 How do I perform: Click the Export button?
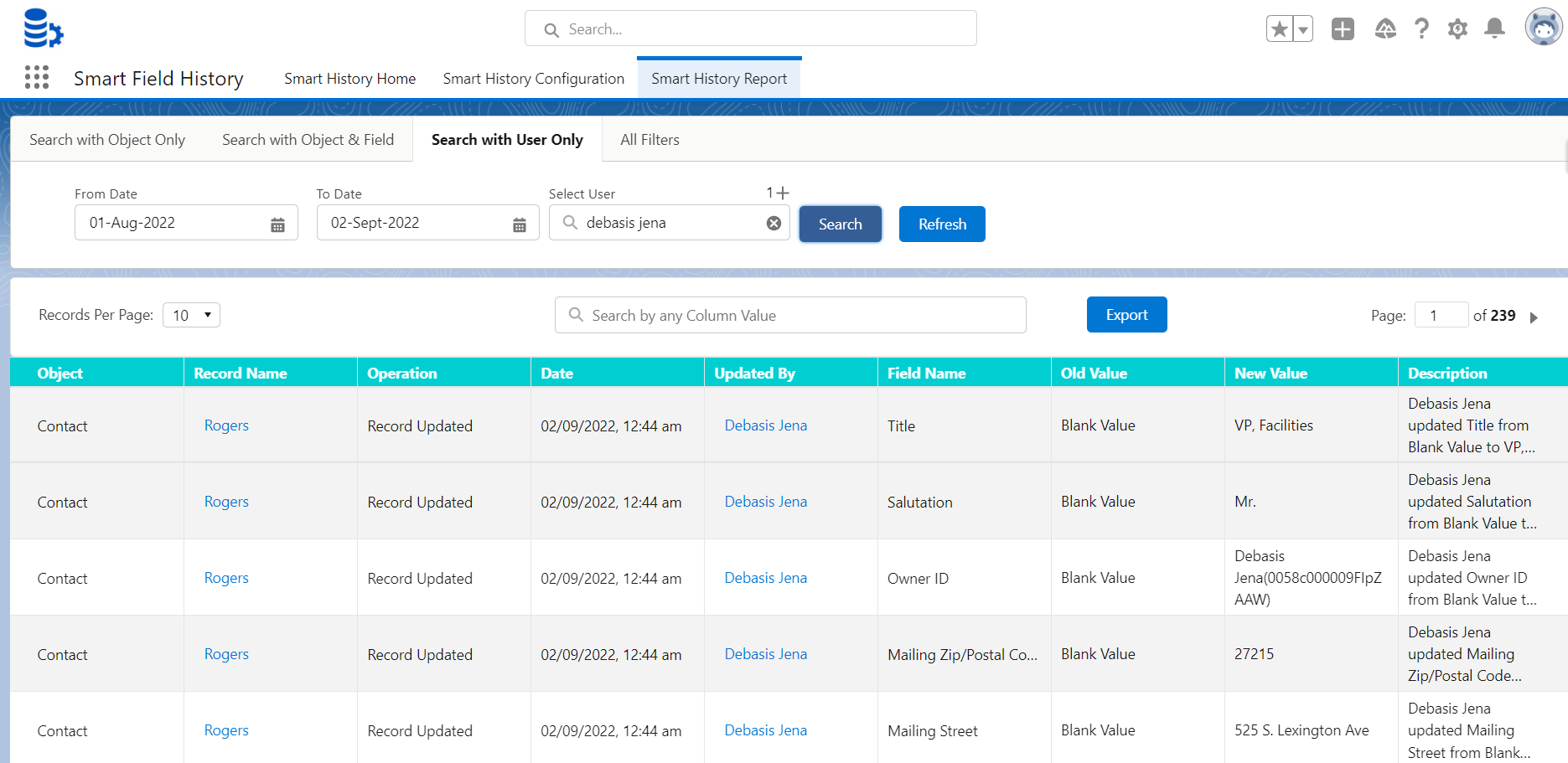(x=1126, y=315)
